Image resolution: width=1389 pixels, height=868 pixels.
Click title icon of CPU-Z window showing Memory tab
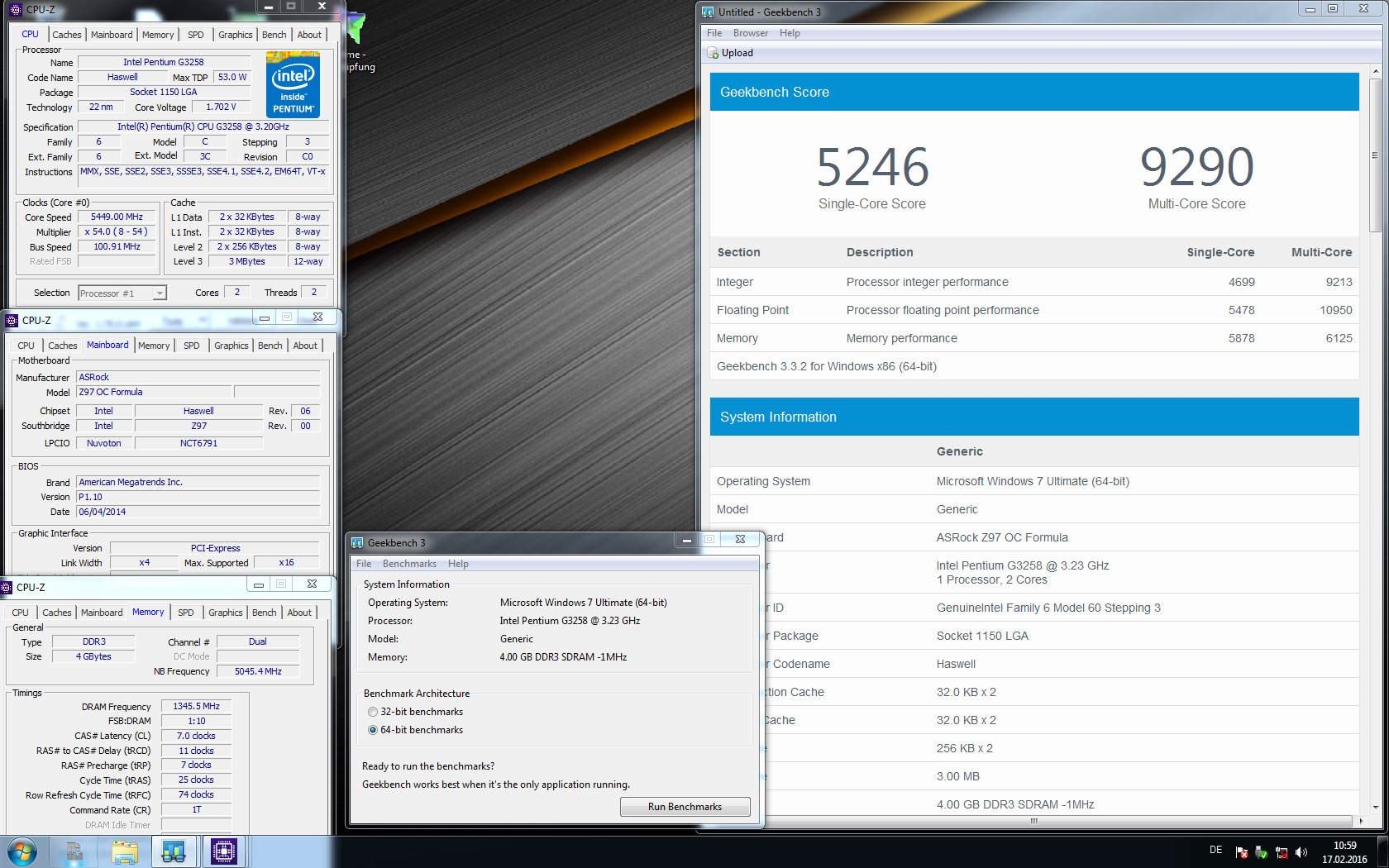pyautogui.click(x=7, y=587)
